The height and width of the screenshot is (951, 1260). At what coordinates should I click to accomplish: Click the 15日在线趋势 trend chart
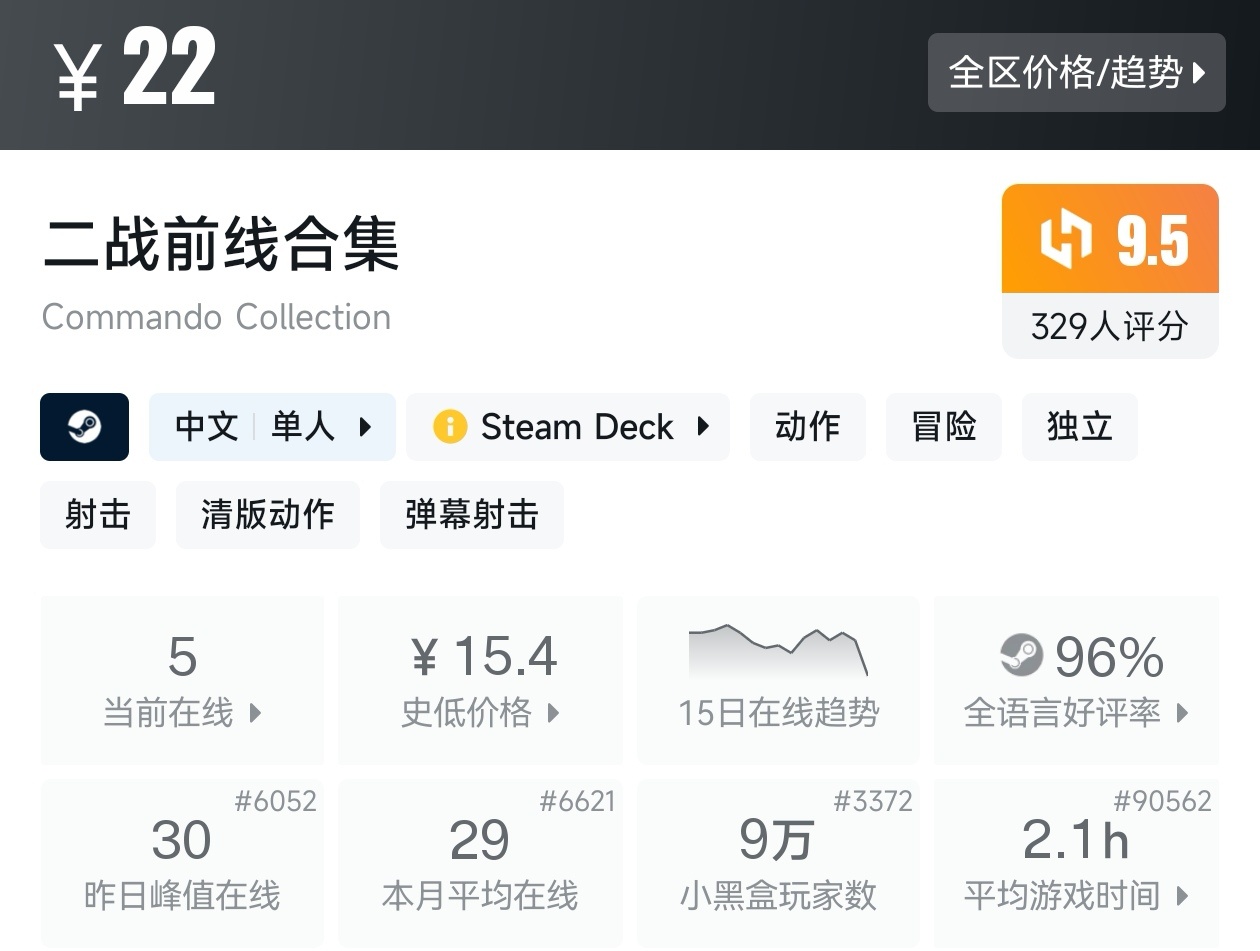778,680
